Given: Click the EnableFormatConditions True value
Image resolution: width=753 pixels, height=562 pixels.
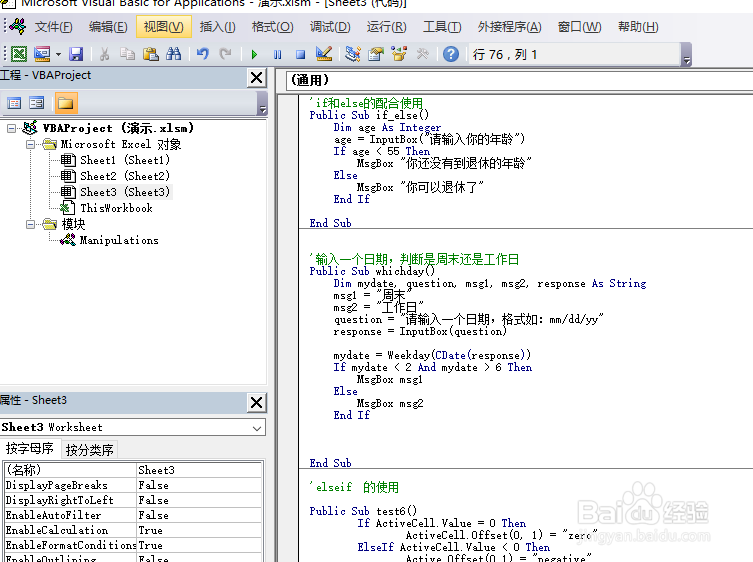Looking at the screenshot, I should 199,545.
